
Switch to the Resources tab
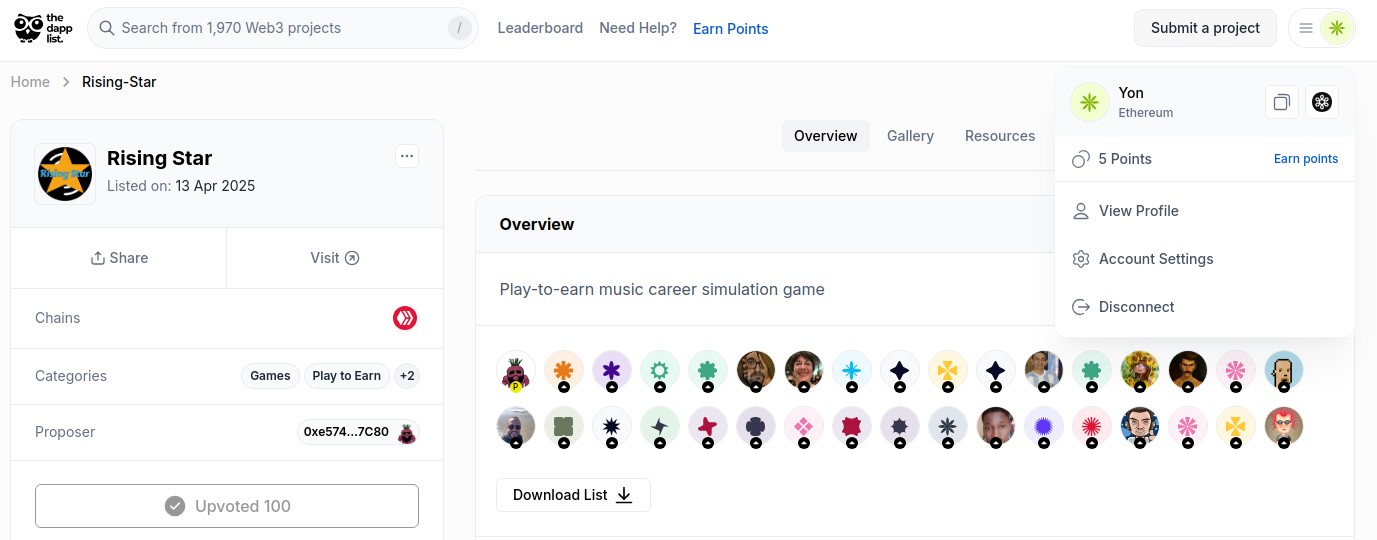click(1000, 136)
